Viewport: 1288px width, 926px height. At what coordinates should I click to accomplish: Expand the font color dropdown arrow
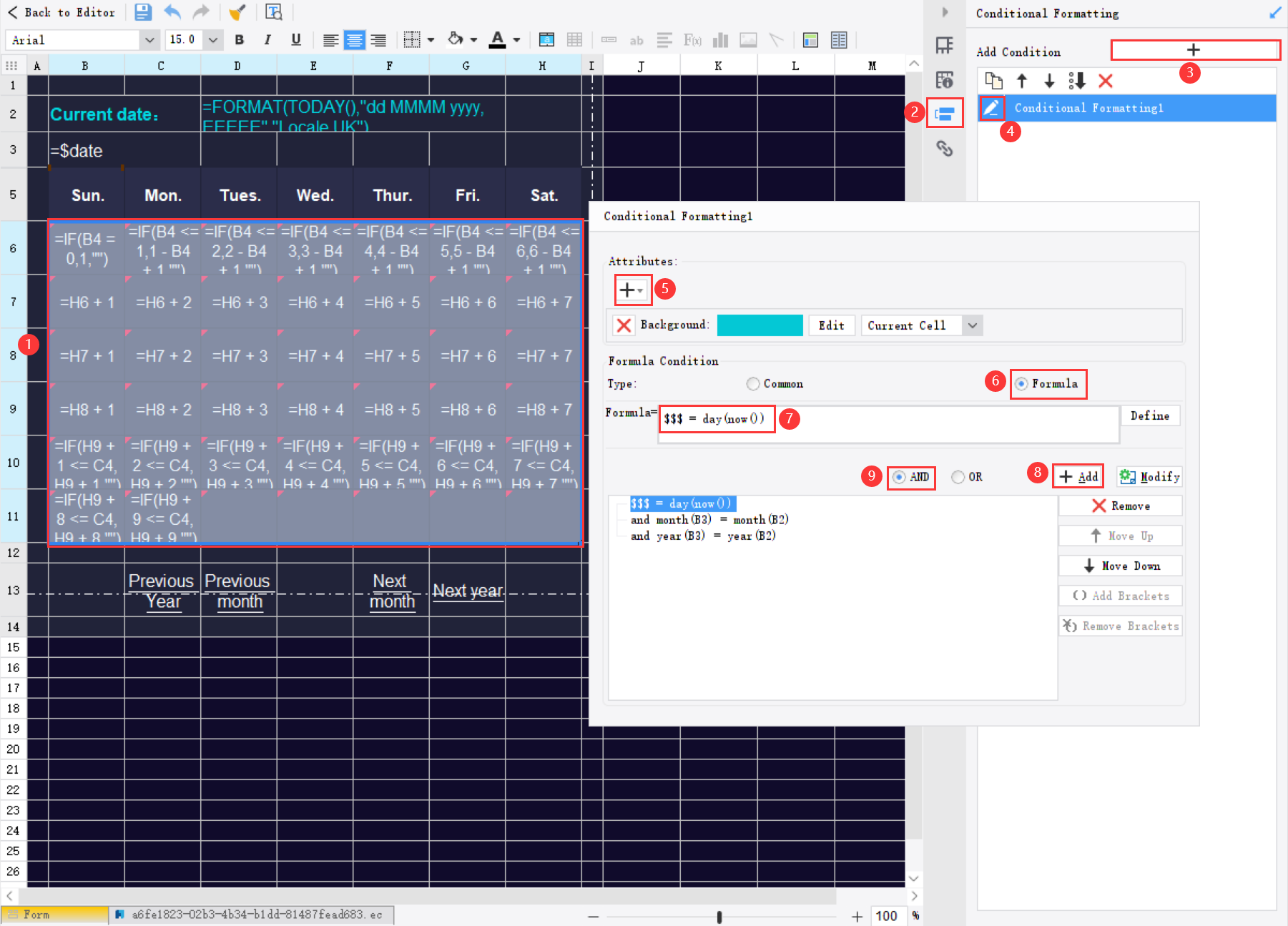coord(516,40)
